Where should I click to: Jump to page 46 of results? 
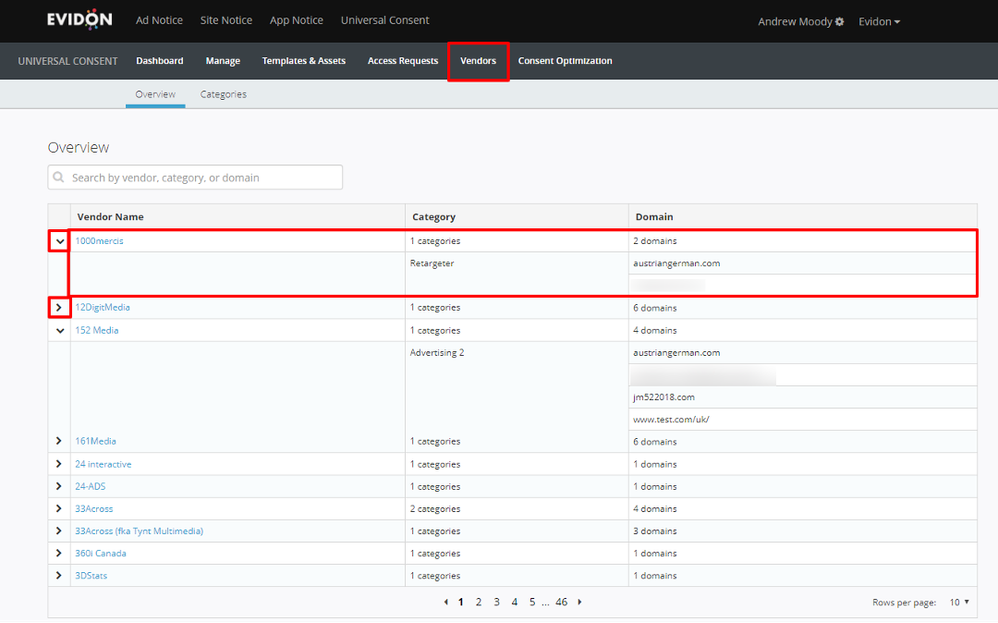coord(561,602)
